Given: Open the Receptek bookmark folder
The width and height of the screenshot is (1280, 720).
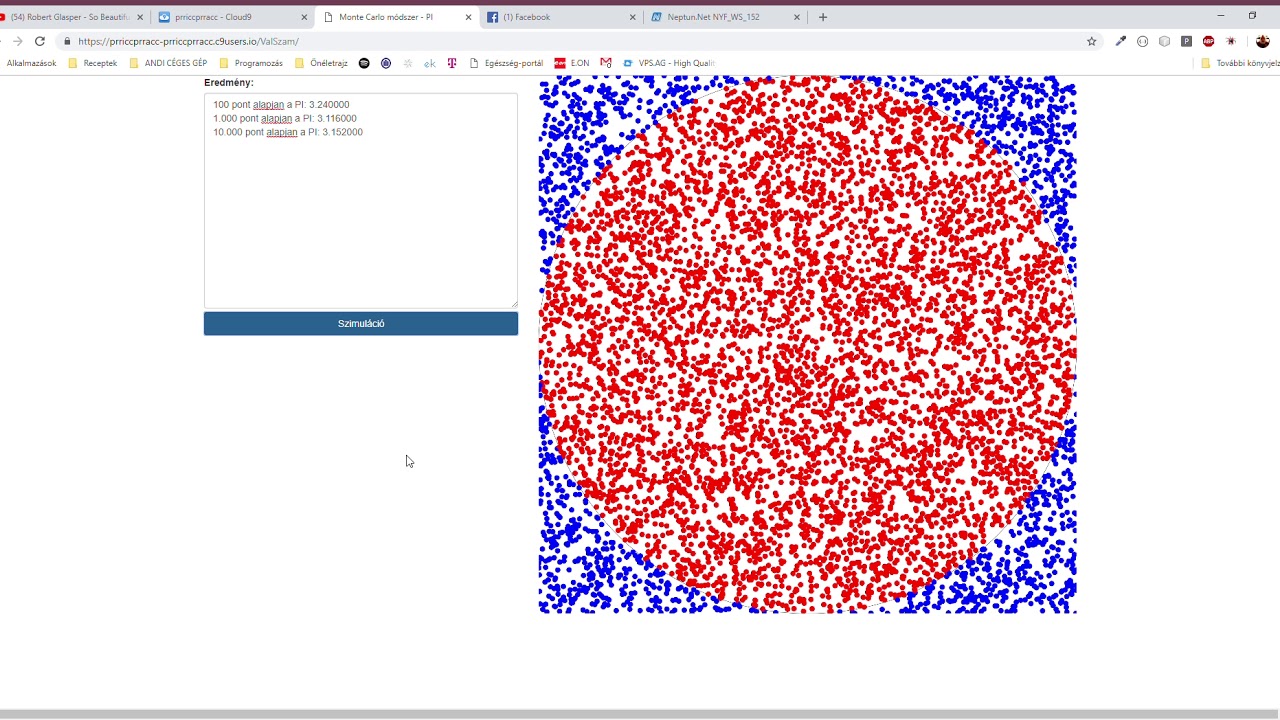Looking at the screenshot, I should [93, 63].
